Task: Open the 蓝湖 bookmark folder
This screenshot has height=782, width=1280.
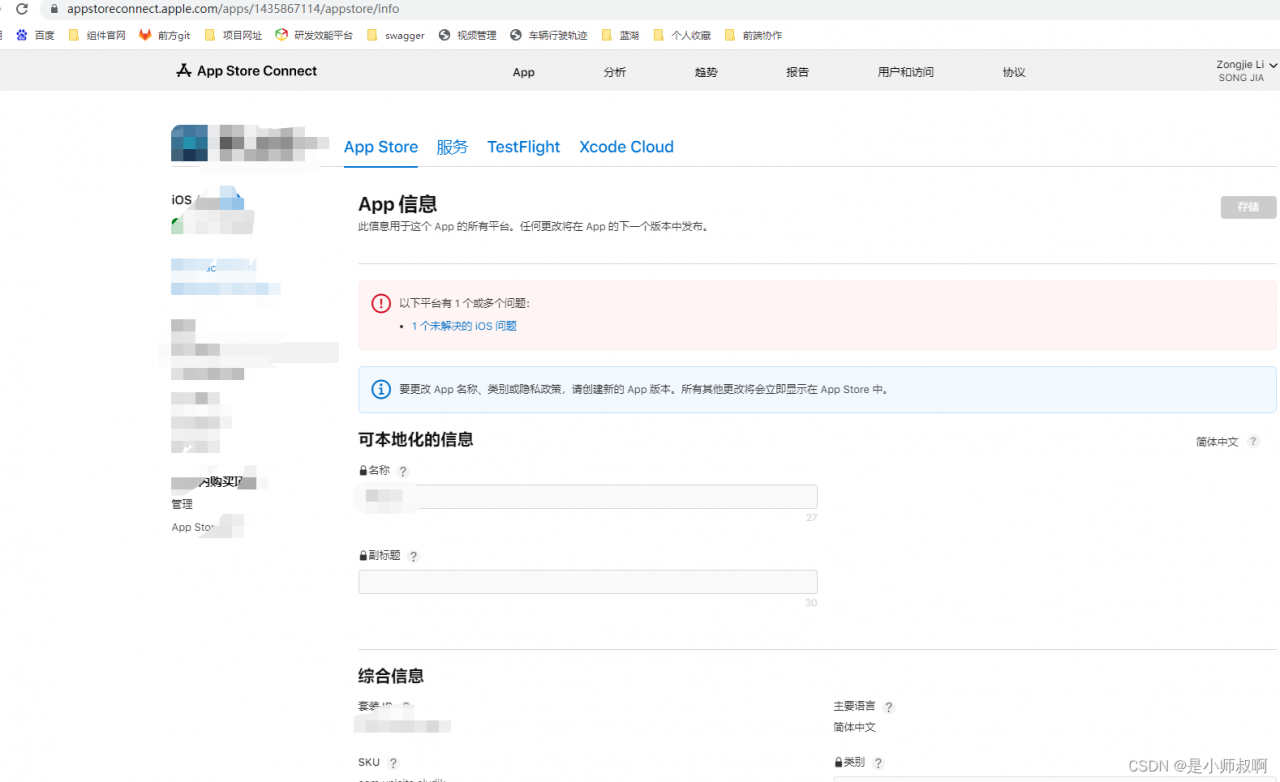Action: (620, 35)
